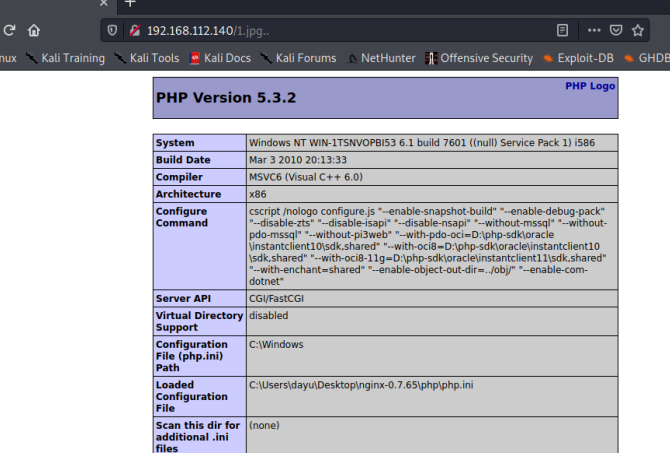Select Configuration File (php.ini) Path label
The width and height of the screenshot is (670, 459).
[x=191, y=356]
